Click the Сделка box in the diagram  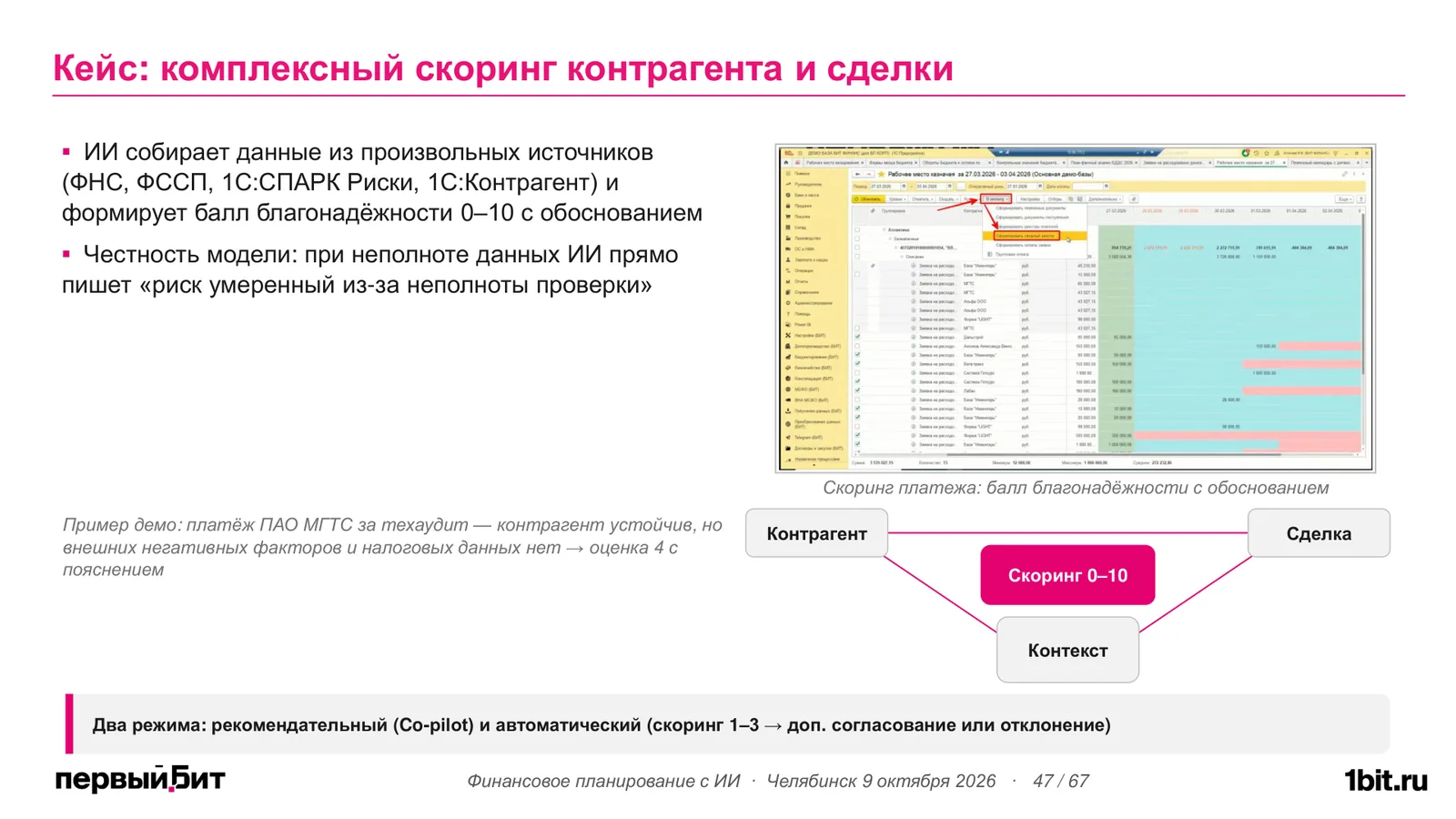(1319, 533)
